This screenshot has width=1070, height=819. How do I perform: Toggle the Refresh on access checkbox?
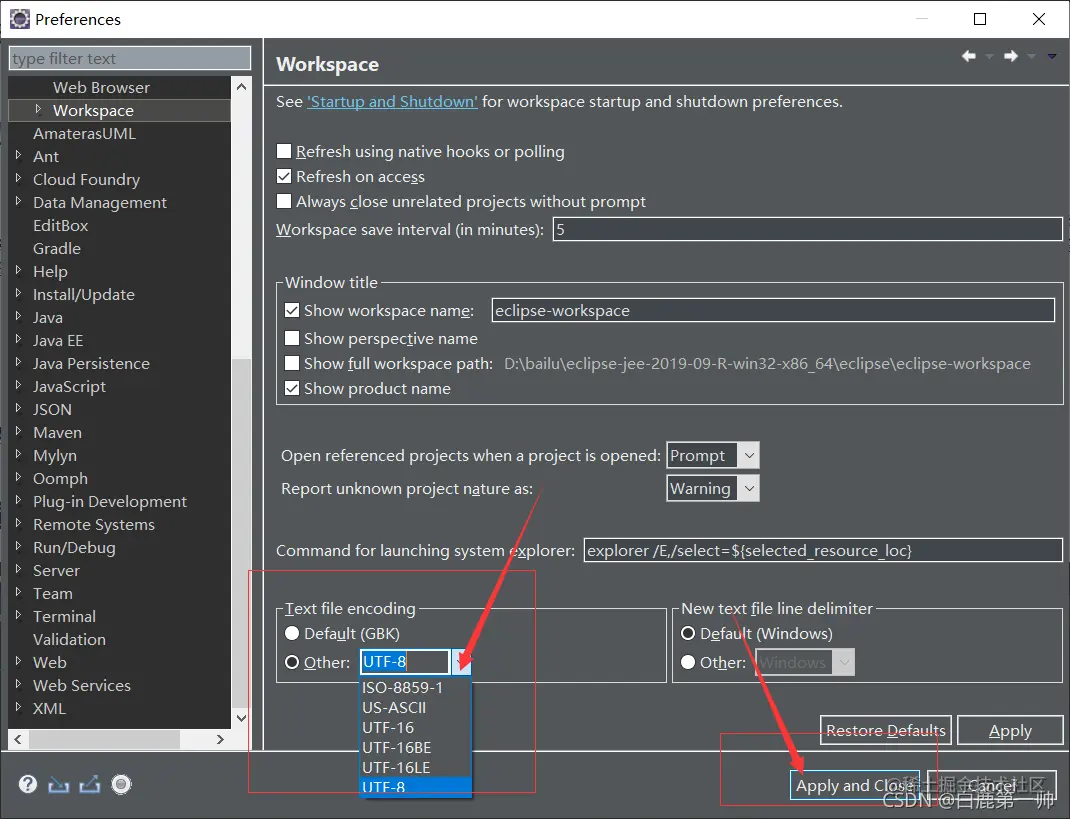284,176
